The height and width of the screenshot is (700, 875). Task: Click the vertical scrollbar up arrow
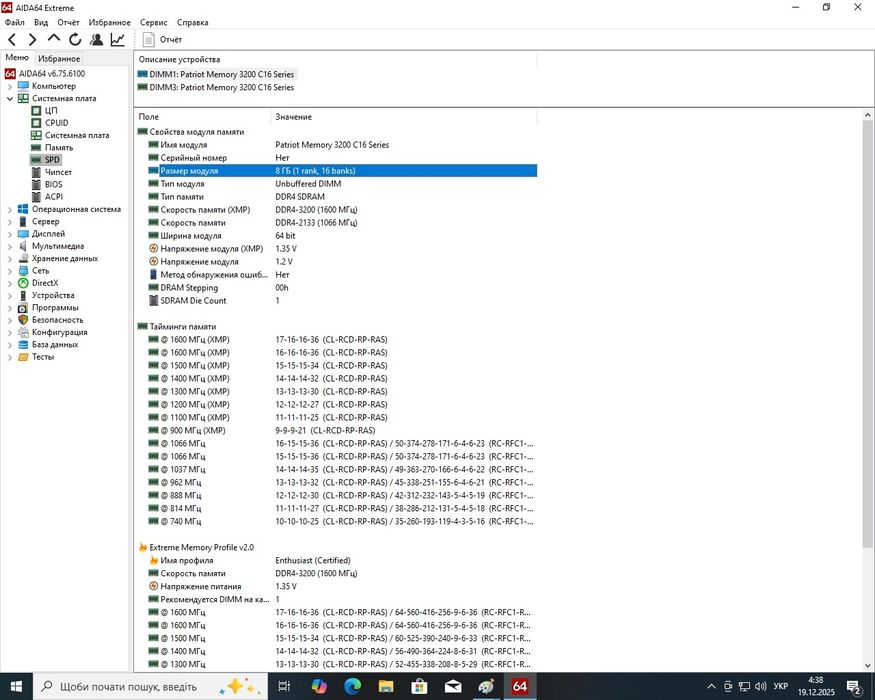pyautogui.click(x=867, y=115)
